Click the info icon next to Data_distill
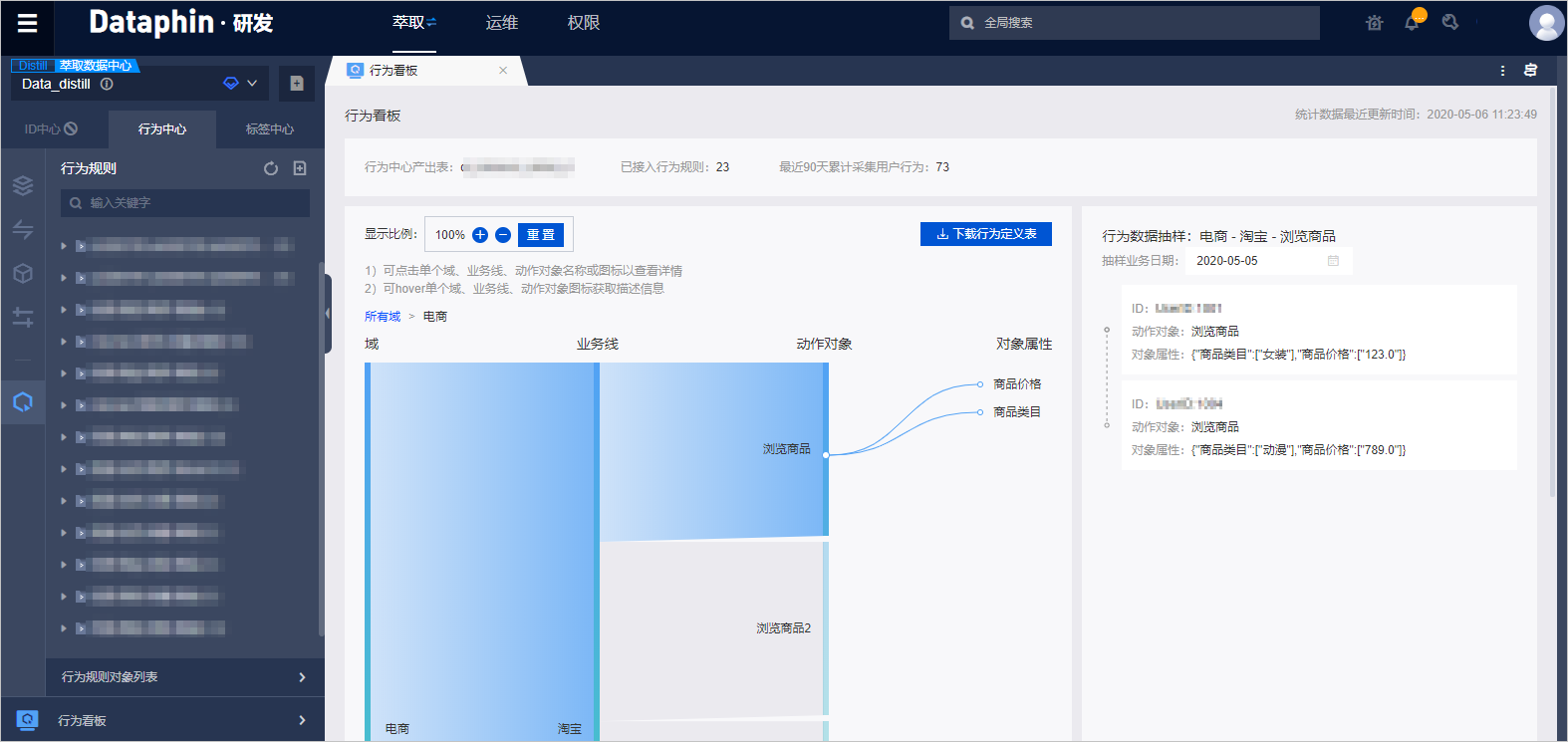The image size is (1568, 742). click(107, 84)
